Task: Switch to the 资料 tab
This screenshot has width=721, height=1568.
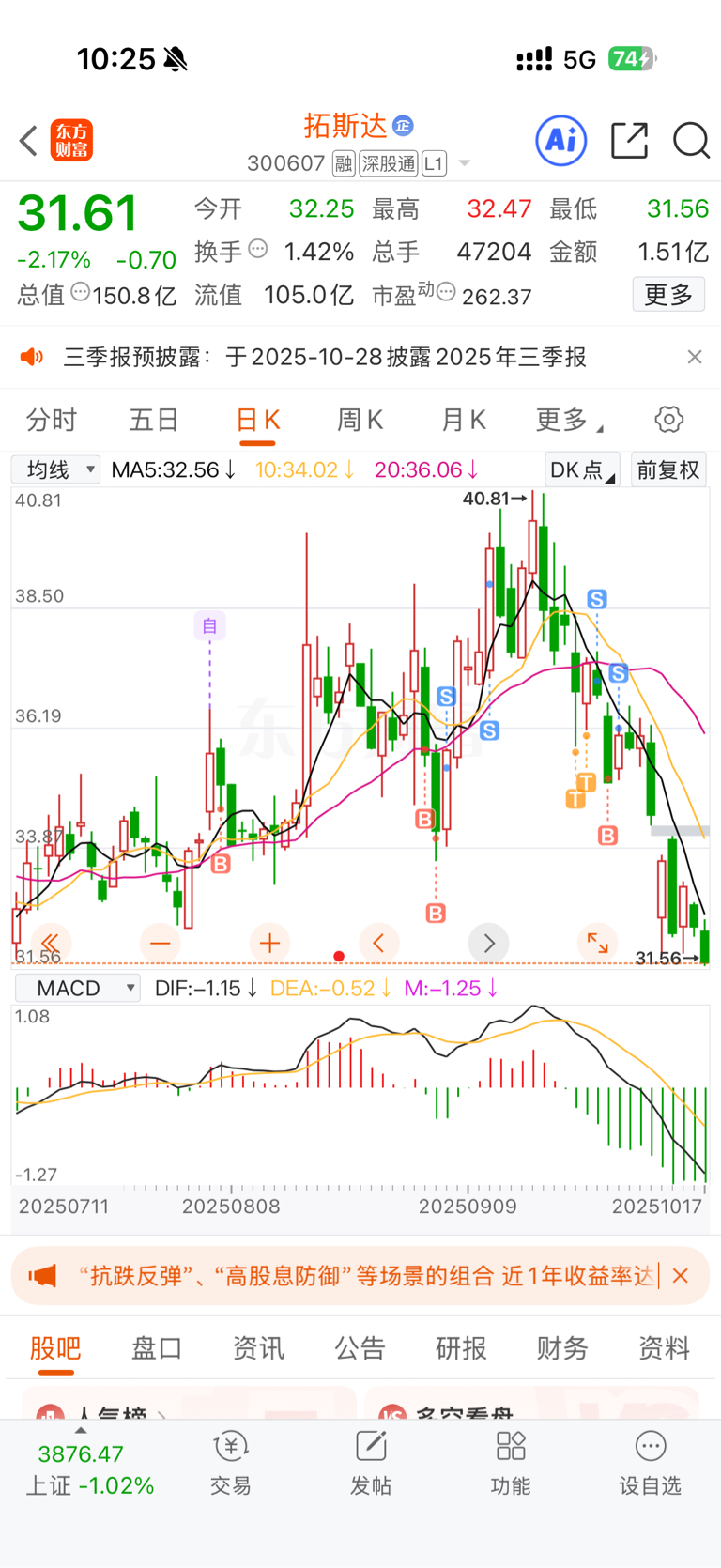Action: (x=664, y=1348)
